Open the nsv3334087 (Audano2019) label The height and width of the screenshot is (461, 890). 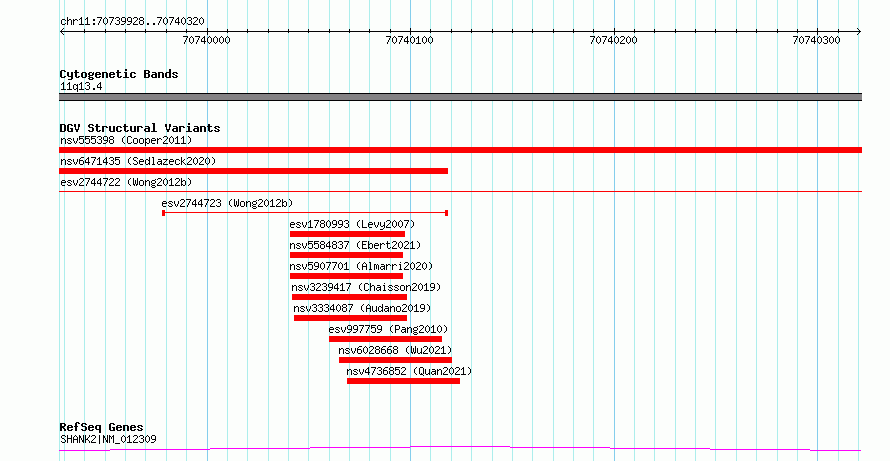tap(362, 308)
